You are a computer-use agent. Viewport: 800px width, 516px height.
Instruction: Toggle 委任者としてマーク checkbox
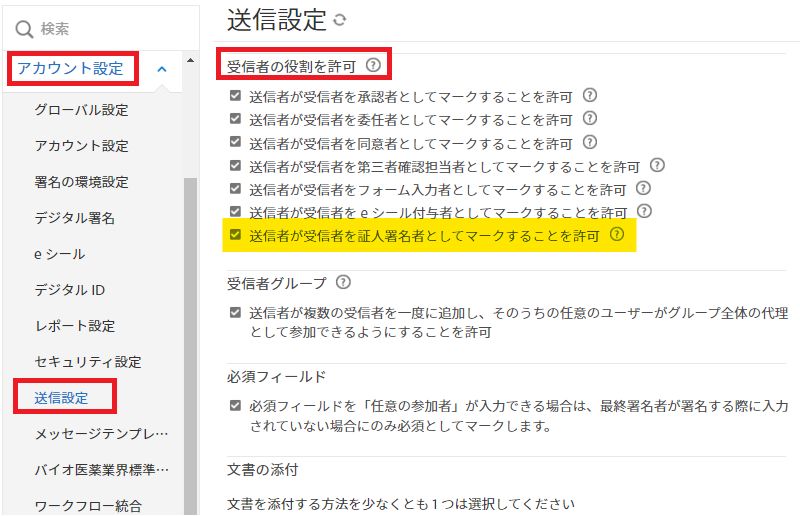235,118
